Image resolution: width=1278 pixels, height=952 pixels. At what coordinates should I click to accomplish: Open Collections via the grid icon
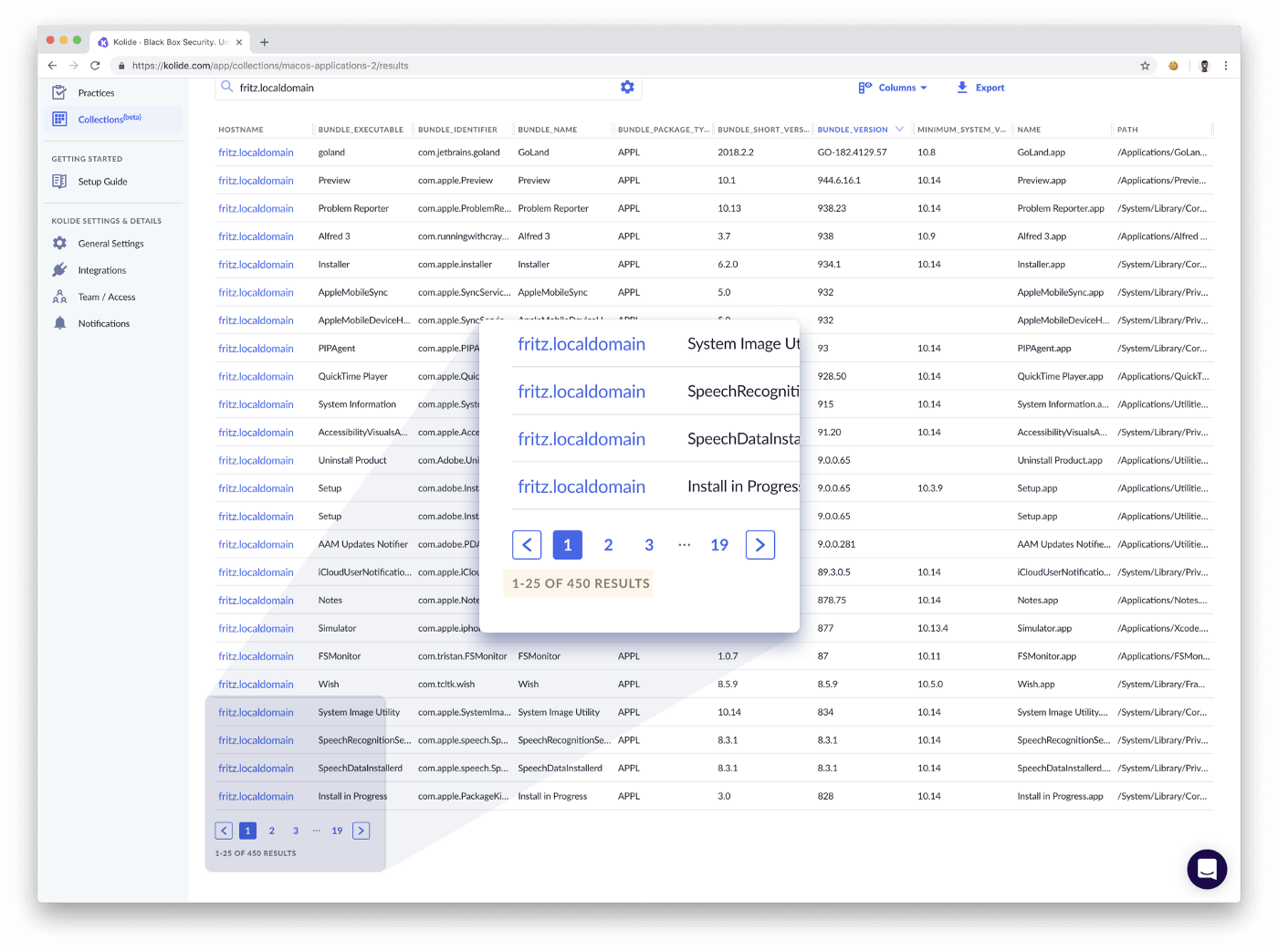click(58, 119)
